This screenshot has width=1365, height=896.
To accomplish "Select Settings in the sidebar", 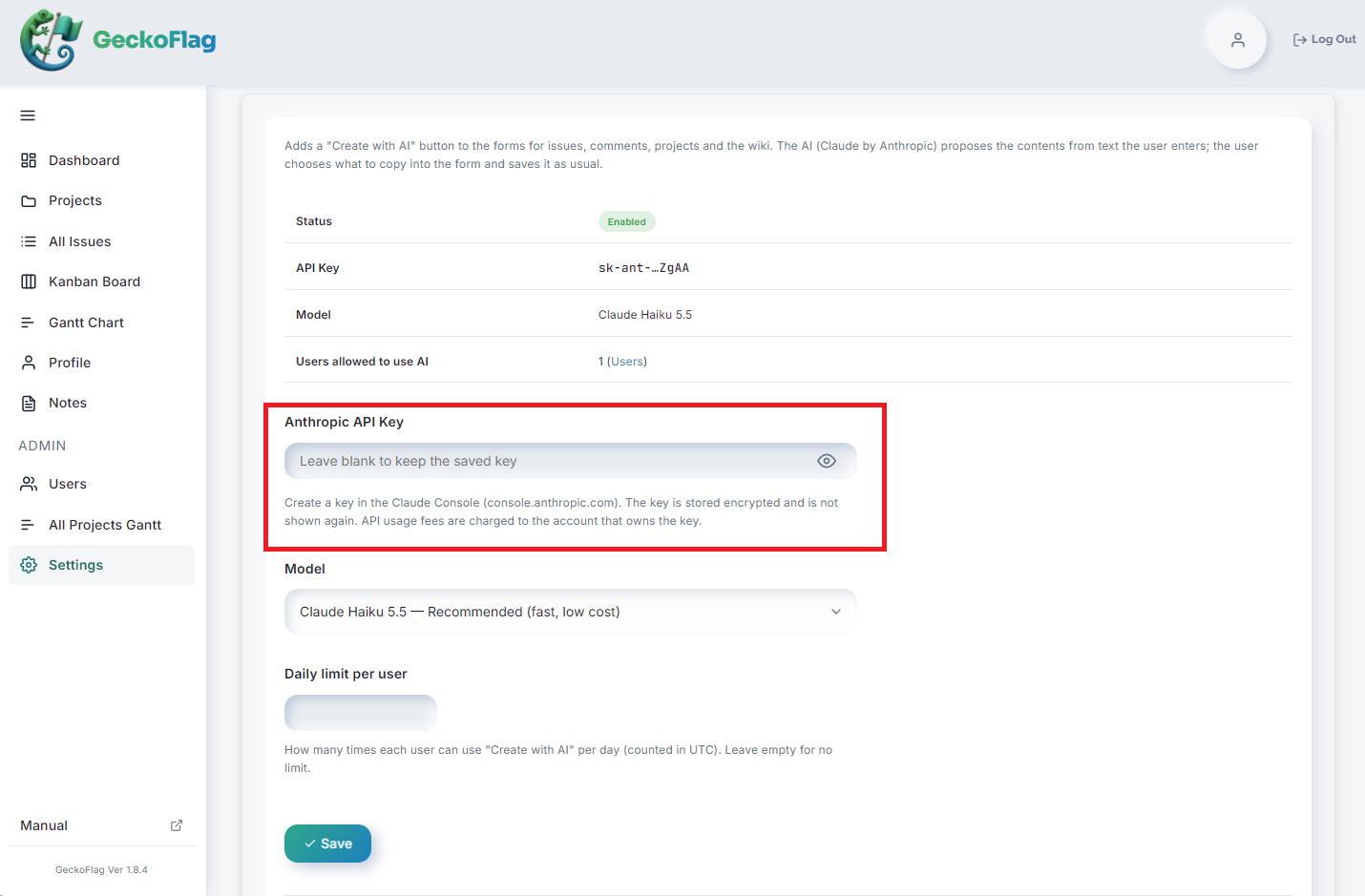I will pos(101,565).
